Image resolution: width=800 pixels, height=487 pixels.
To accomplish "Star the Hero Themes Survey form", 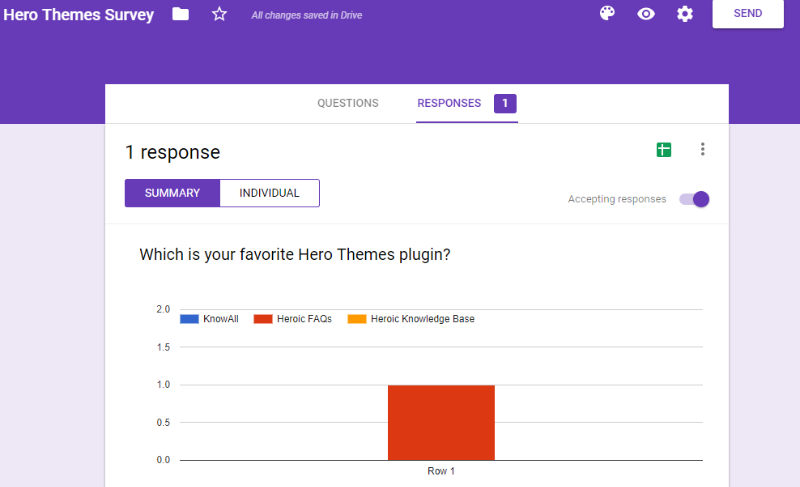I will (219, 14).
